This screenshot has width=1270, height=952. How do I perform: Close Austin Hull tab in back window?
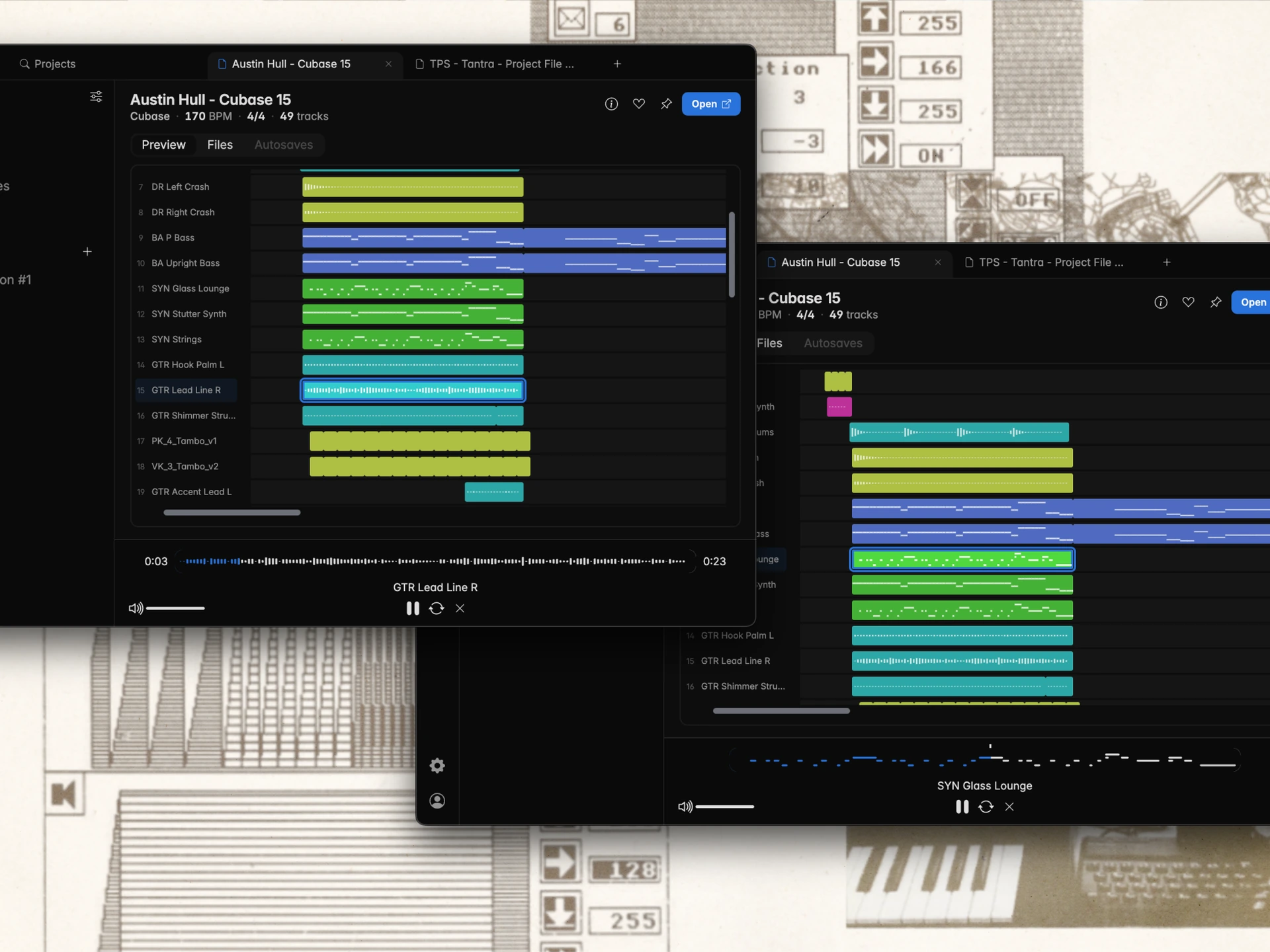938,262
